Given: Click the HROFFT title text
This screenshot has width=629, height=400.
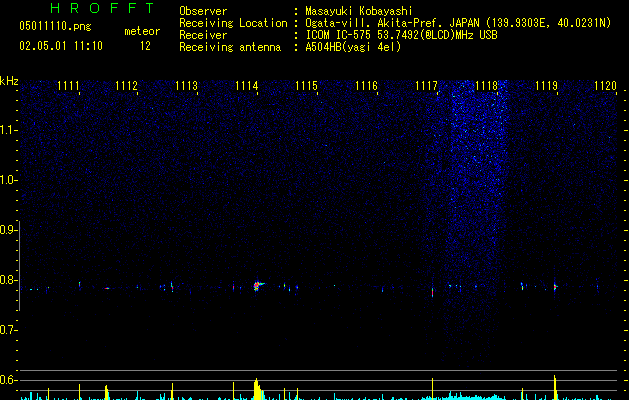Looking at the screenshot, I should point(102,8).
